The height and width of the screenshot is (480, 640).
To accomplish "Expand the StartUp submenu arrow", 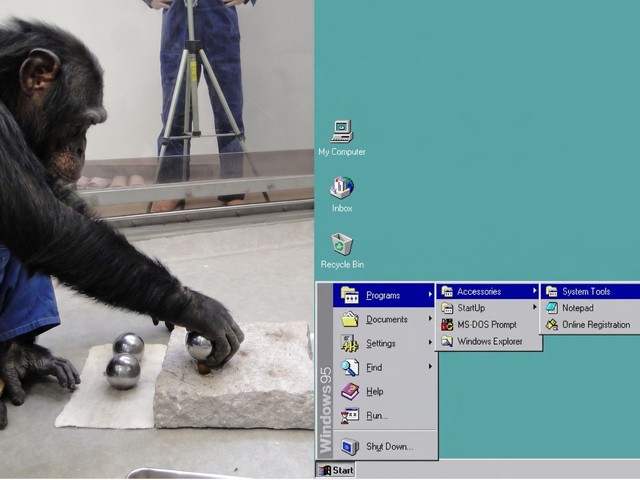I will (x=534, y=307).
